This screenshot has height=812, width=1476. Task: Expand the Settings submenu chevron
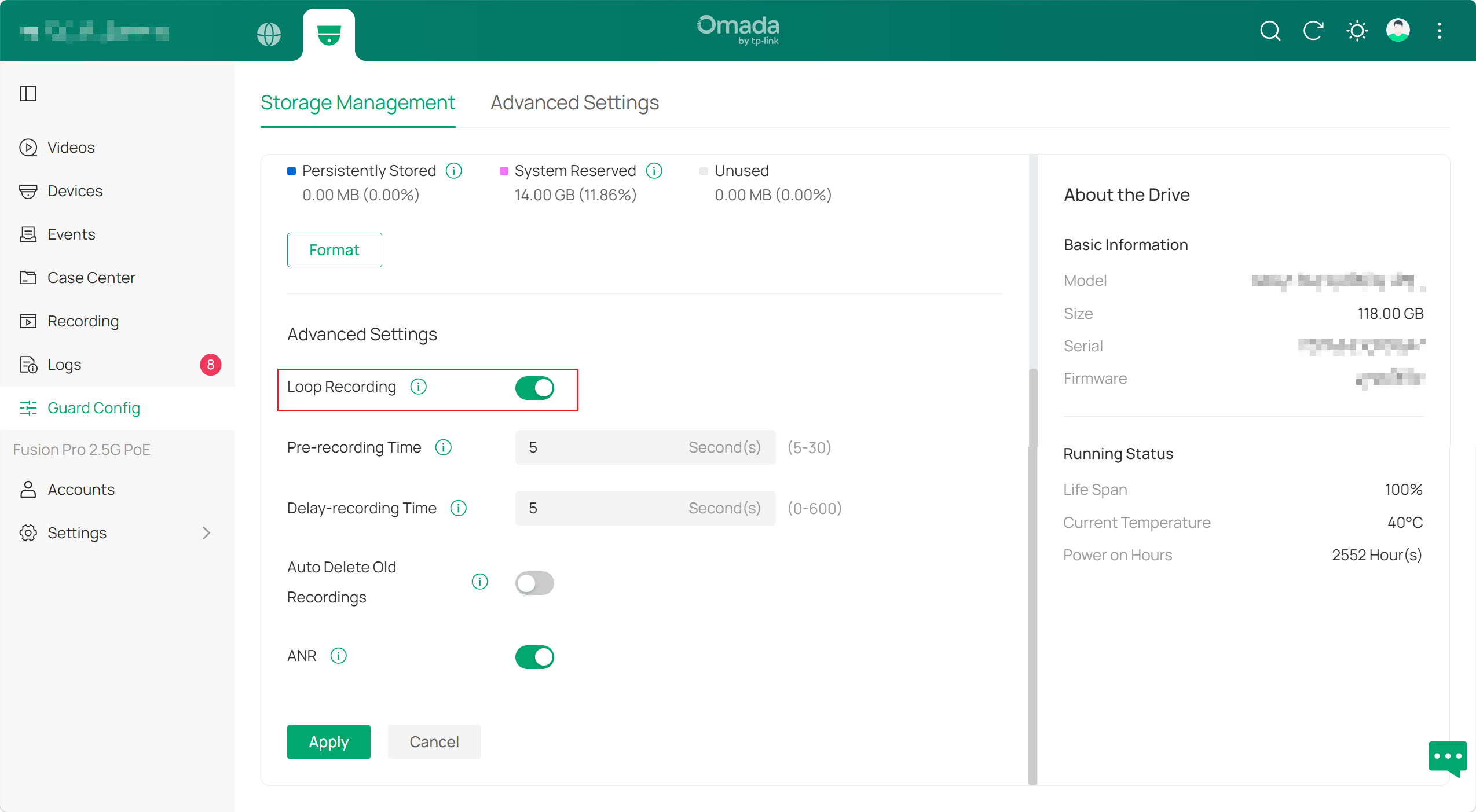tap(207, 533)
